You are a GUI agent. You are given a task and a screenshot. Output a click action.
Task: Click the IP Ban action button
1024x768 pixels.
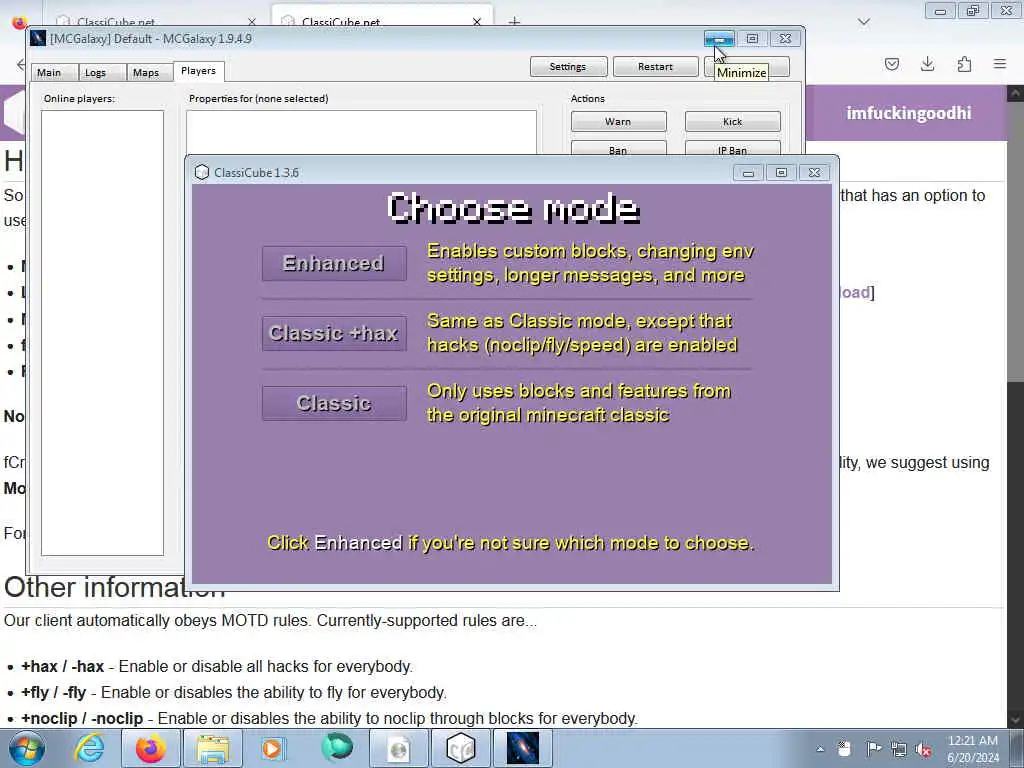pos(732,148)
